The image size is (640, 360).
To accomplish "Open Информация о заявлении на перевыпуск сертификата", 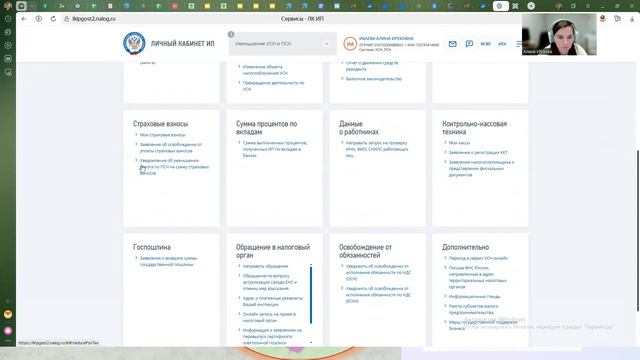I will tap(272, 336).
